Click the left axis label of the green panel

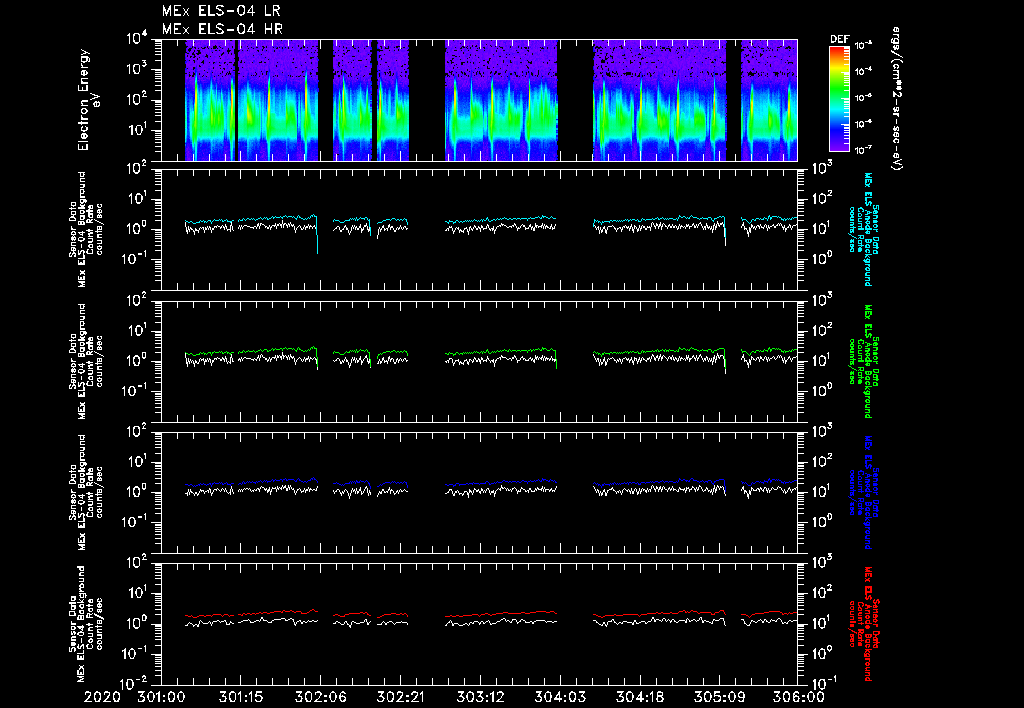(x=86, y=361)
